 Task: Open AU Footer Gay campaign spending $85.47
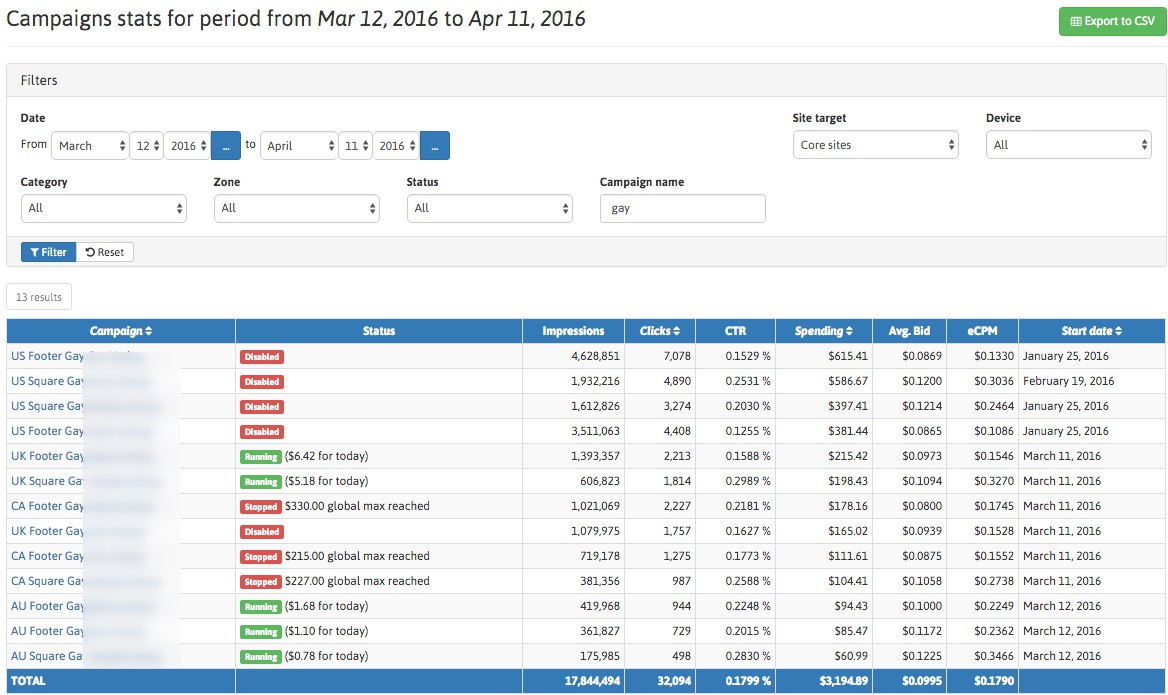pyautogui.click(x=47, y=631)
